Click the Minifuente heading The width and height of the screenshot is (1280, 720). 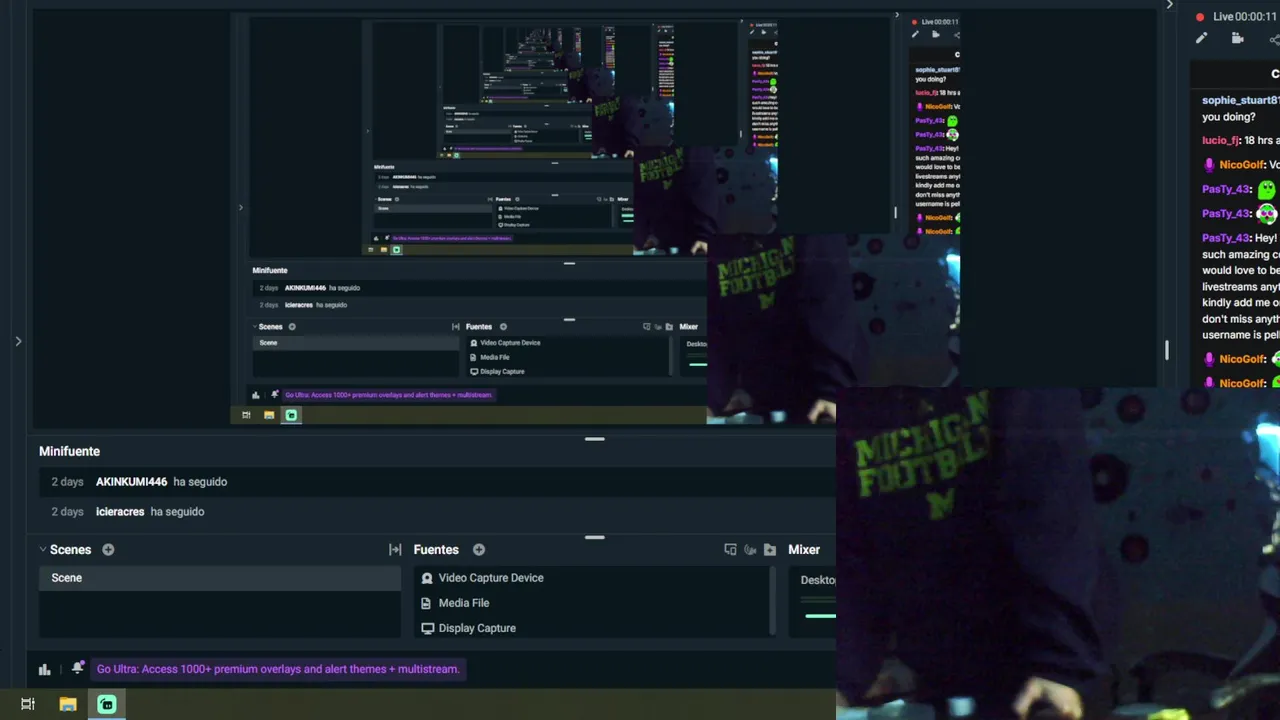tap(69, 451)
